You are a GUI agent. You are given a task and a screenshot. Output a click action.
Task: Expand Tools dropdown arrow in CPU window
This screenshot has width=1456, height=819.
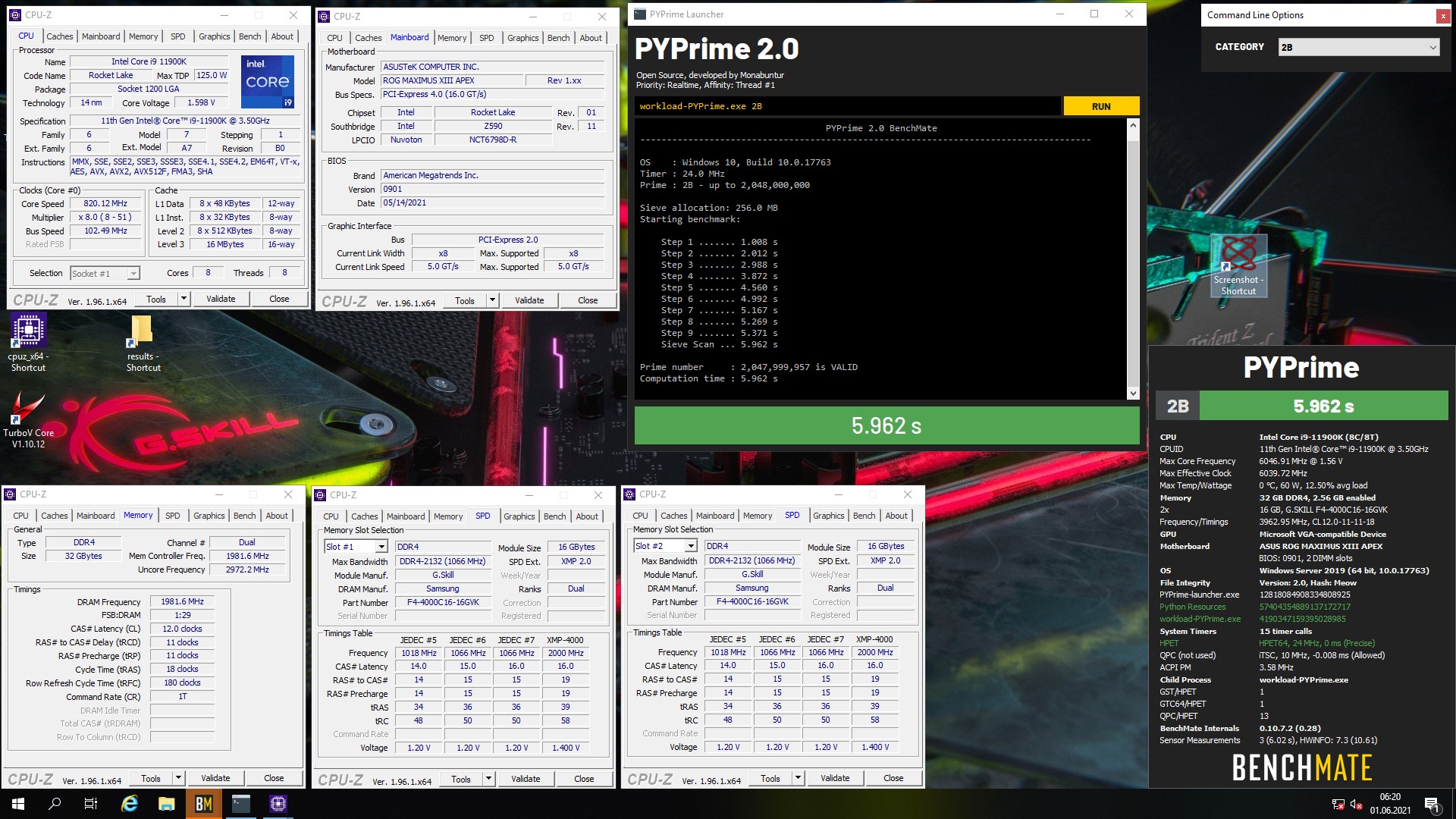pyautogui.click(x=184, y=299)
